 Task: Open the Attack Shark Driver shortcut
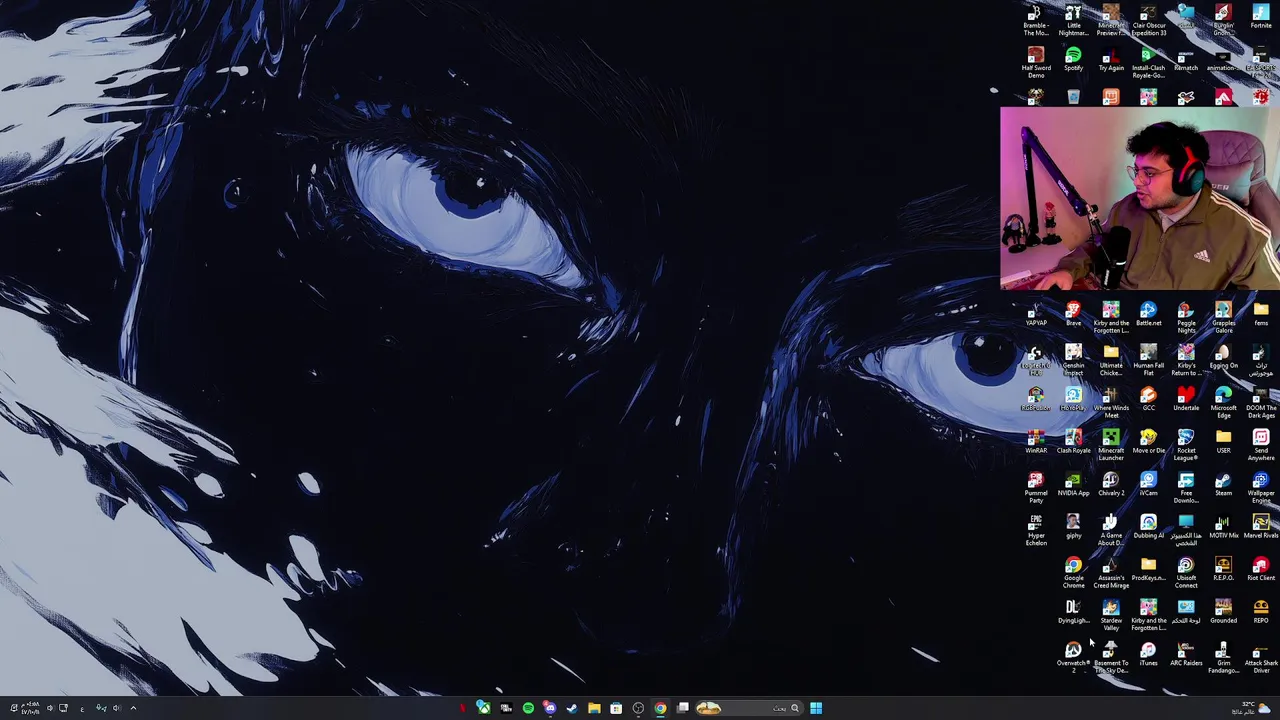click(x=1261, y=658)
